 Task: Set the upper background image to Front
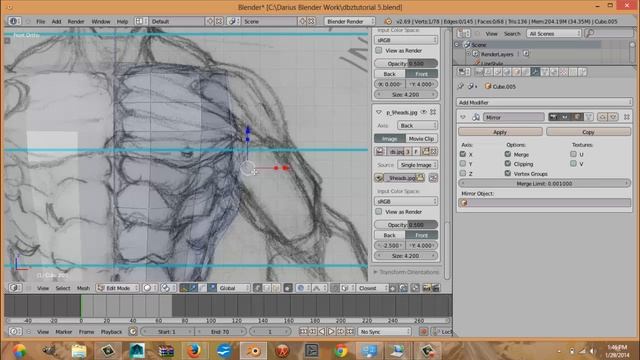tap(422, 74)
